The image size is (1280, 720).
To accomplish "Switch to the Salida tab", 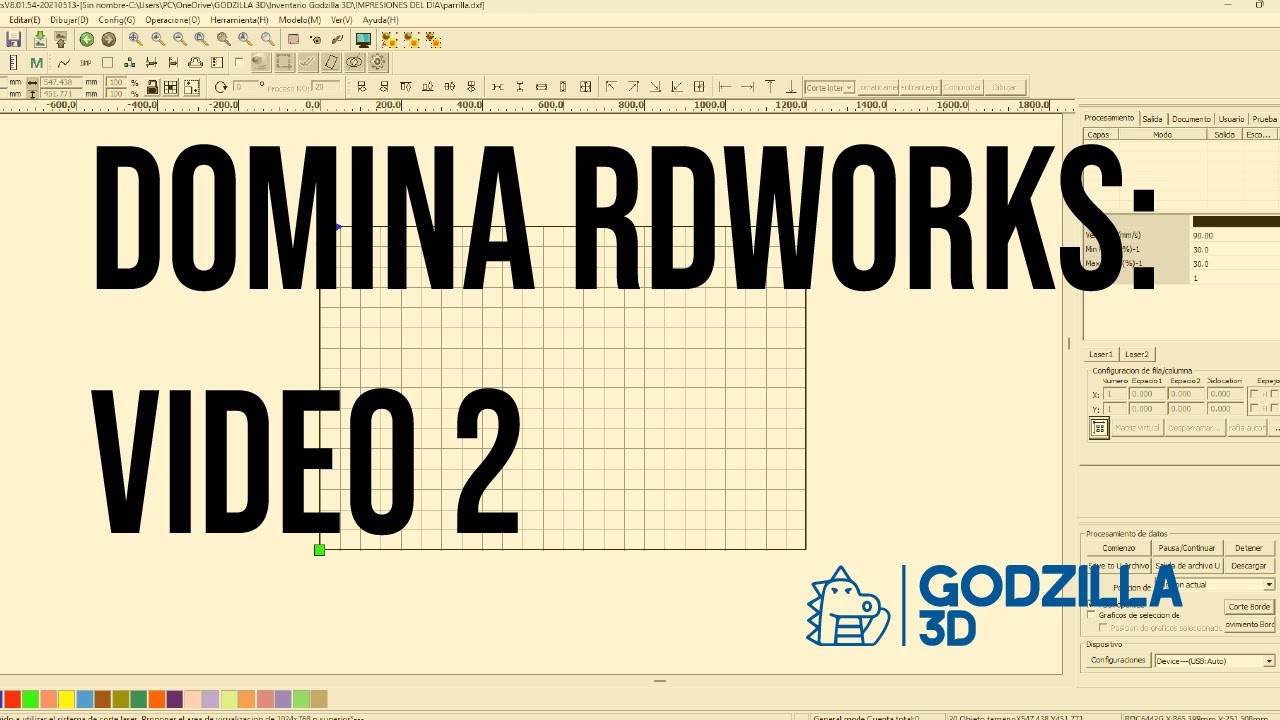I will tap(1152, 118).
